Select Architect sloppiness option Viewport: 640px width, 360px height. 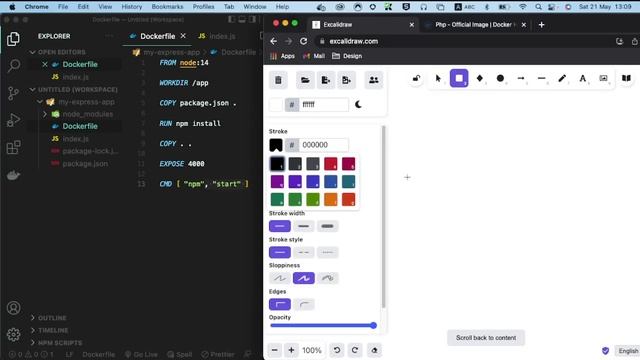(280, 278)
